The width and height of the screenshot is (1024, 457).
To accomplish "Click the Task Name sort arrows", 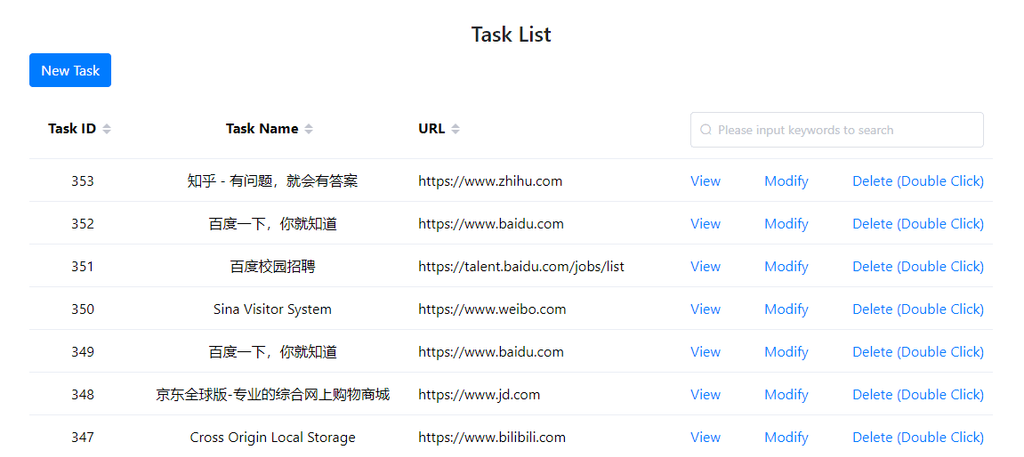I will (x=309, y=129).
